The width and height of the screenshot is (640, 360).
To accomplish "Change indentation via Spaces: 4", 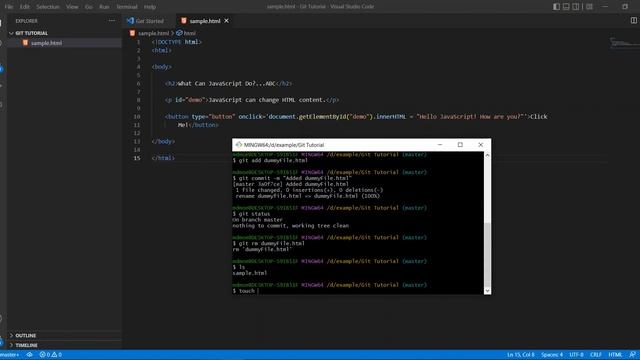I will (552, 355).
